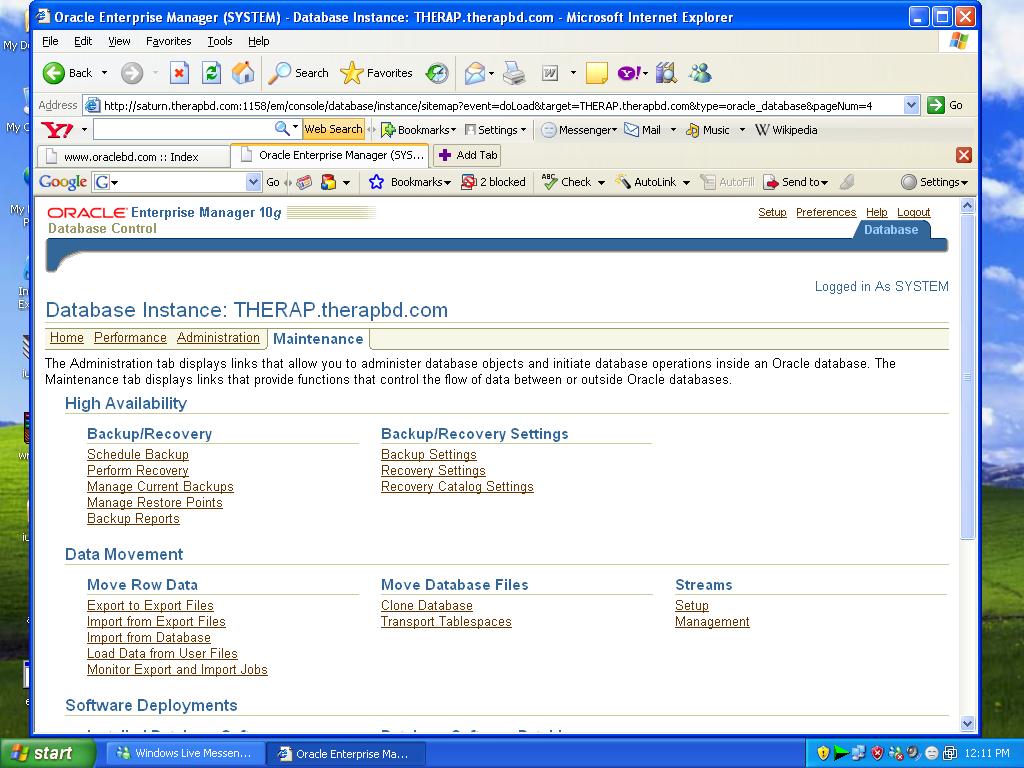Click the yellow sticky note icon

click(x=597, y=73)
